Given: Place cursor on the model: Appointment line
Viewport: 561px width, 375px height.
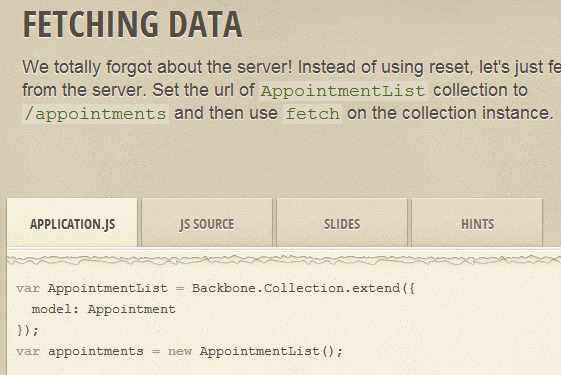Looking at the screenshot, I should coord(104,309).
